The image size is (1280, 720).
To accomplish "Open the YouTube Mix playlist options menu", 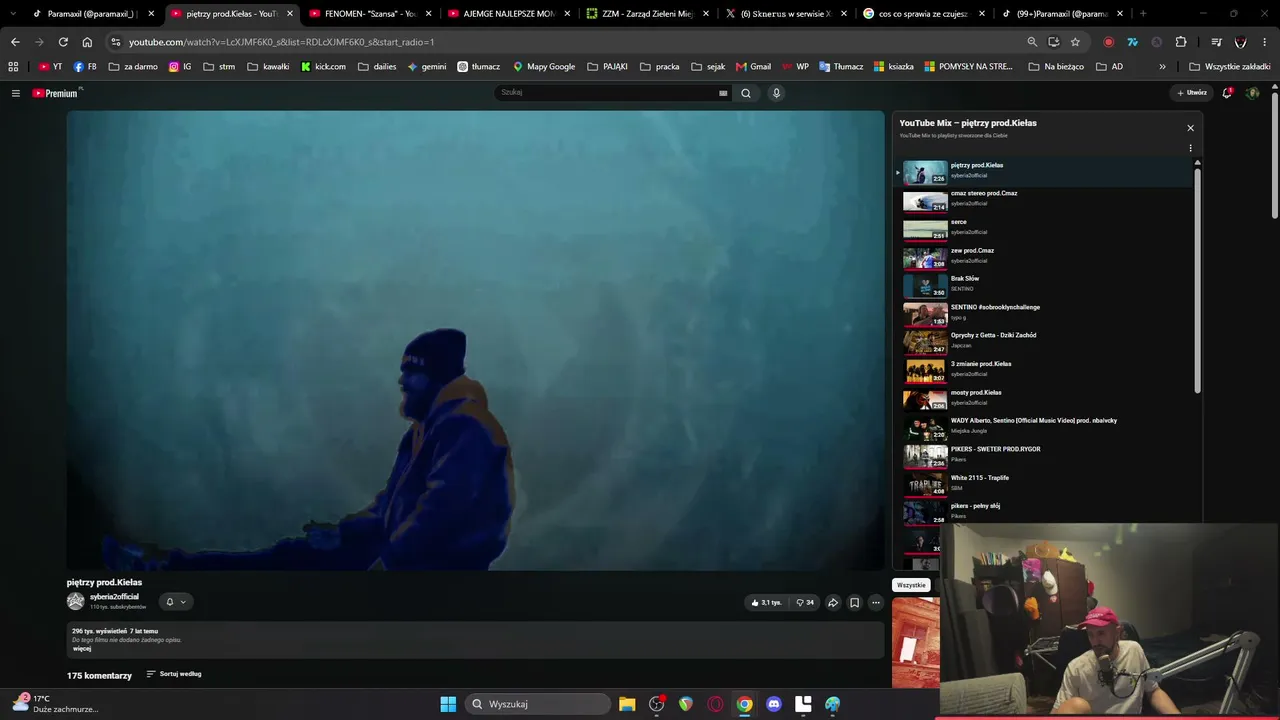I will [1190, 148].
